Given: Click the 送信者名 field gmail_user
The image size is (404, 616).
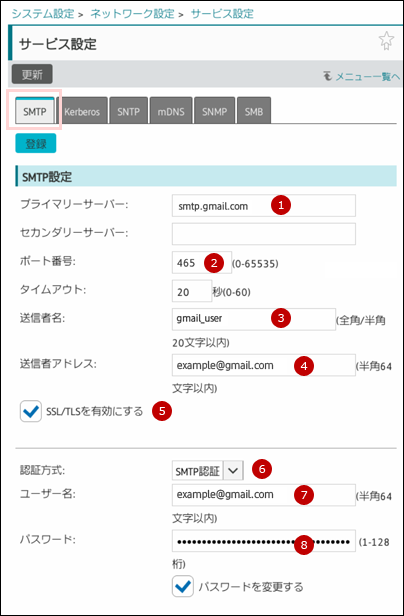Looking at the screenshot, I should [254, 319].
